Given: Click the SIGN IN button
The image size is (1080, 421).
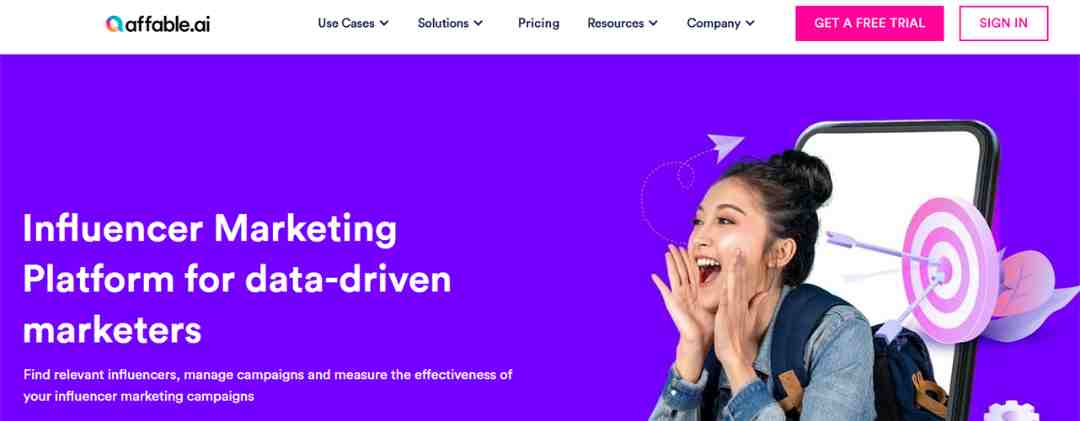Looking at the screenshot, I should click(x=1004, y=23).
